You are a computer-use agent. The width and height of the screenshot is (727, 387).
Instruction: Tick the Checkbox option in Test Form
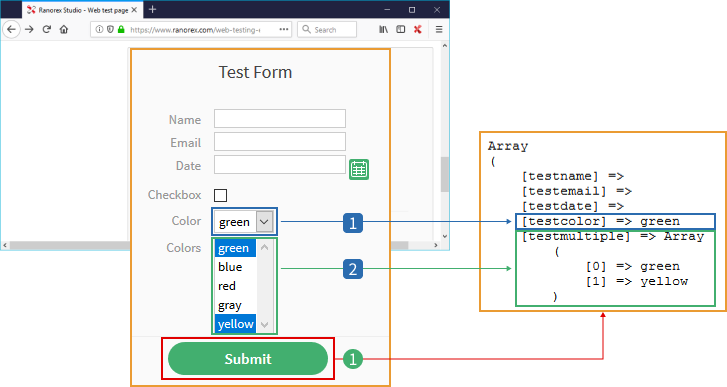click(x=220, y=195)
